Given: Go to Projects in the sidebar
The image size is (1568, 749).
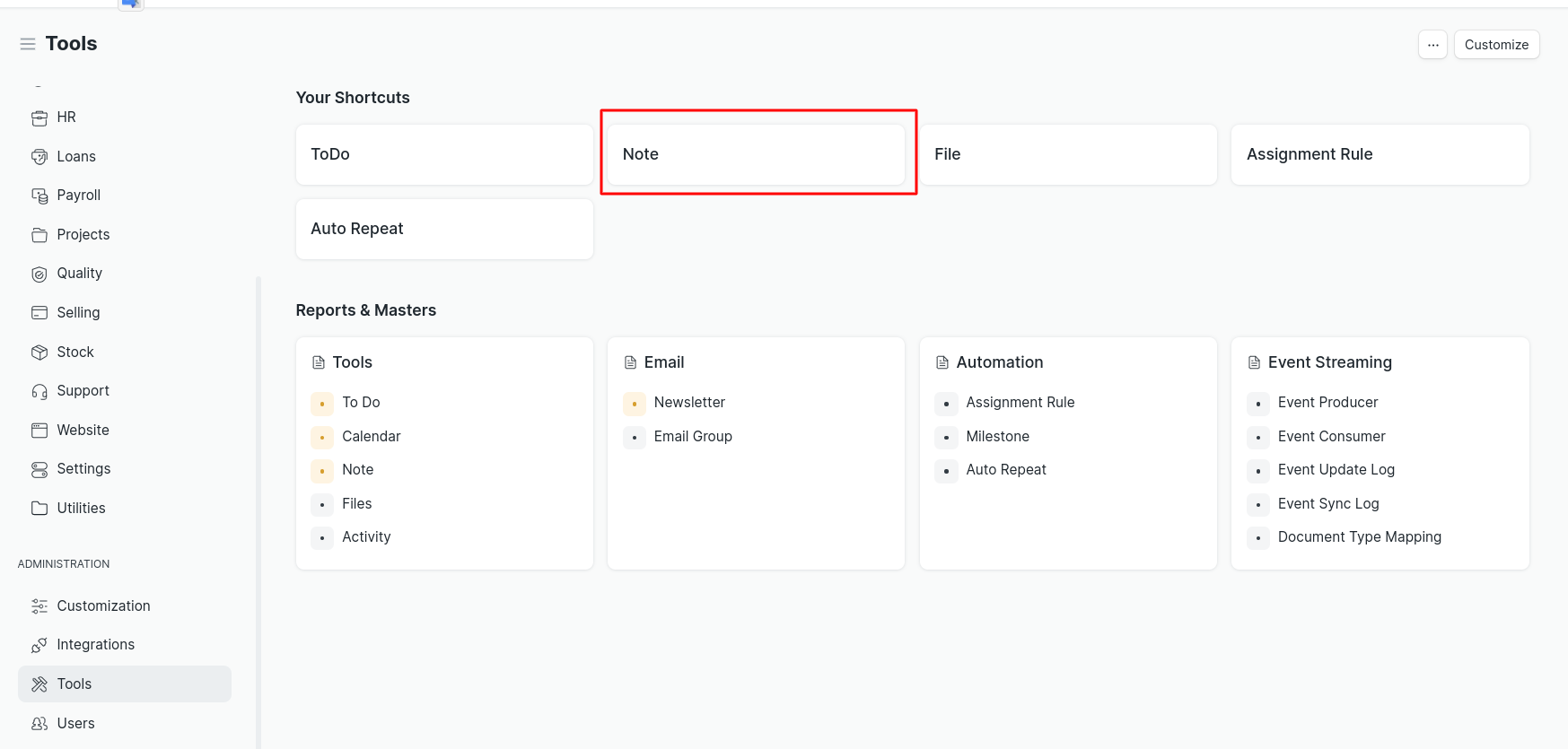Looking at the screenshot, I should pos(83,234).
